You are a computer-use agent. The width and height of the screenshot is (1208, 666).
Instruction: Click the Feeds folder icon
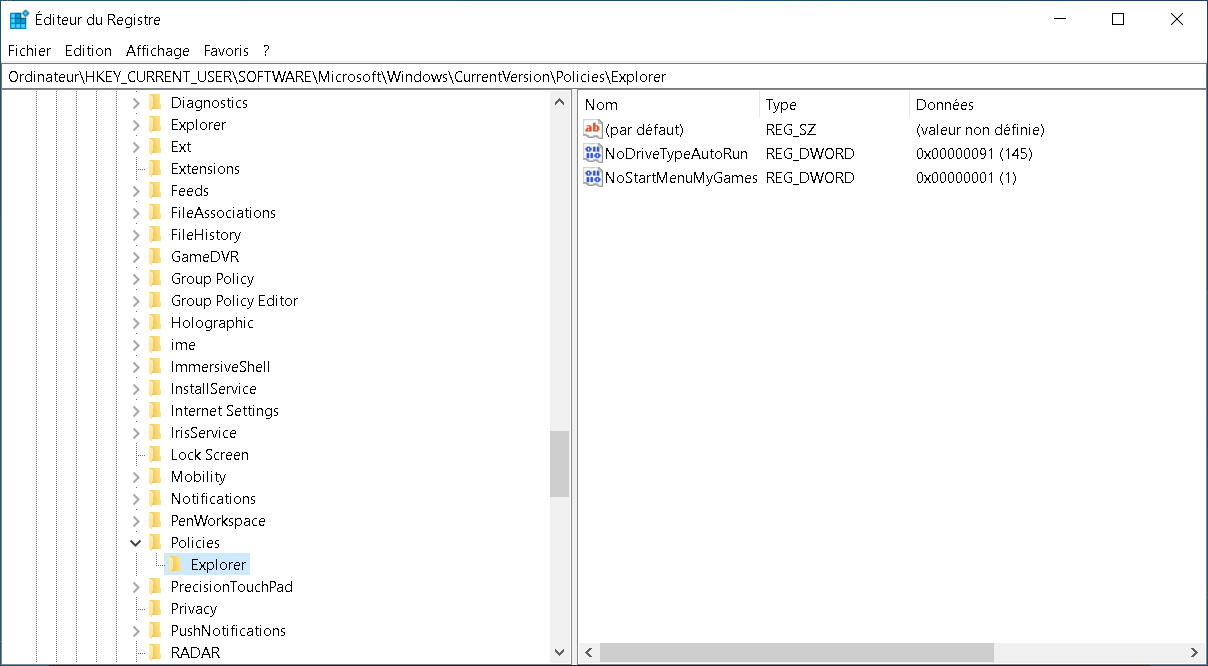click(x=155, y=191)
